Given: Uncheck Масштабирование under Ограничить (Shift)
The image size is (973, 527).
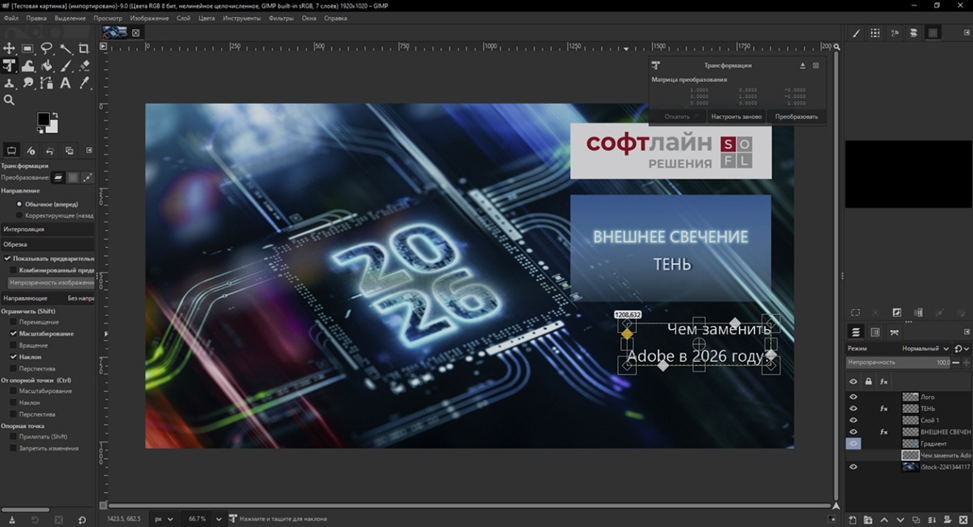Looking at the screenshot, I should [x=13, y=333].
